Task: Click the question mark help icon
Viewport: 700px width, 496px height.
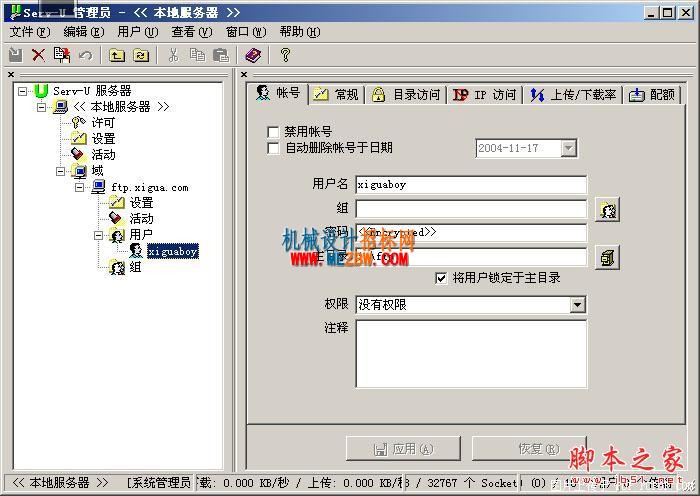Action: tap(285, 55)
